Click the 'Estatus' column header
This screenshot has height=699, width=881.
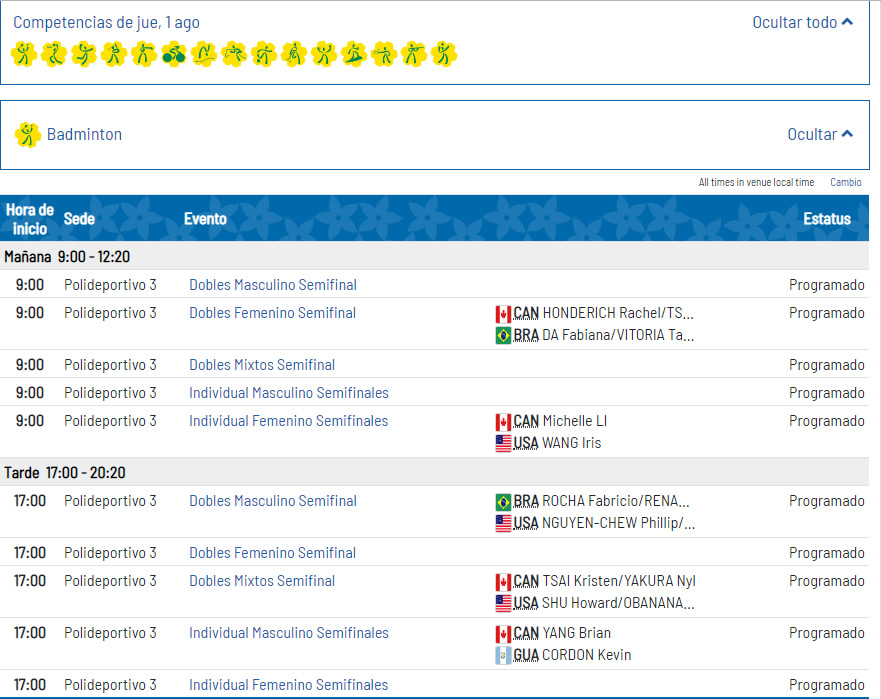click(x=827, y=219)
